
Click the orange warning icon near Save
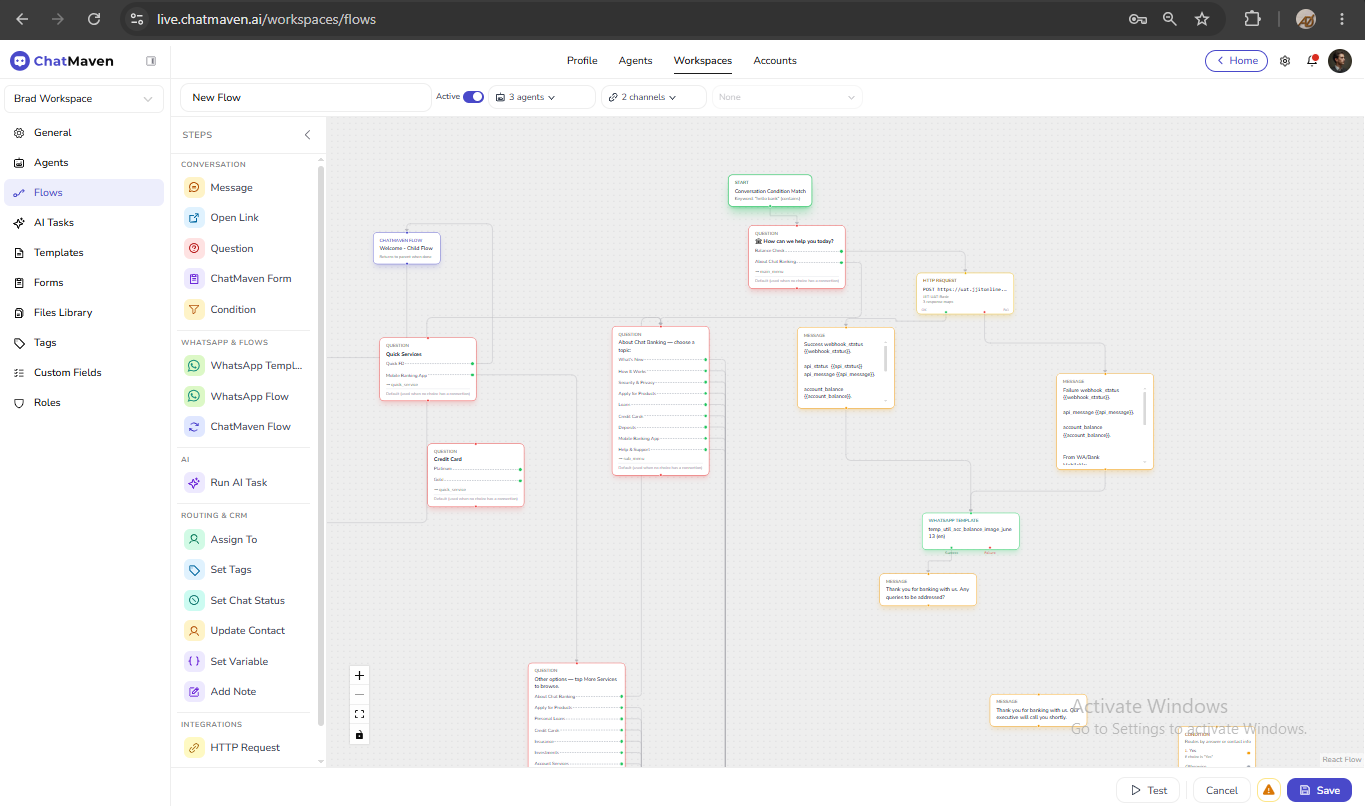point(1269,790)
